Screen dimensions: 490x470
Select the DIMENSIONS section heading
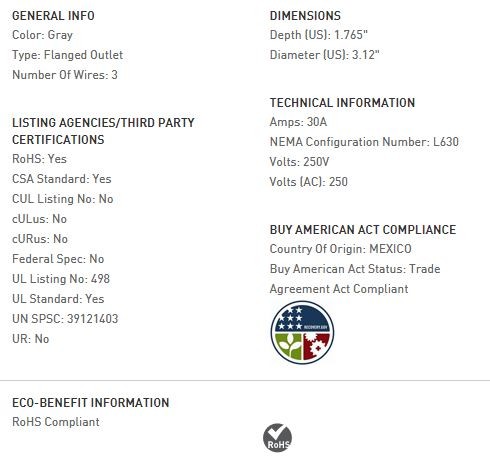click(305, 16)
